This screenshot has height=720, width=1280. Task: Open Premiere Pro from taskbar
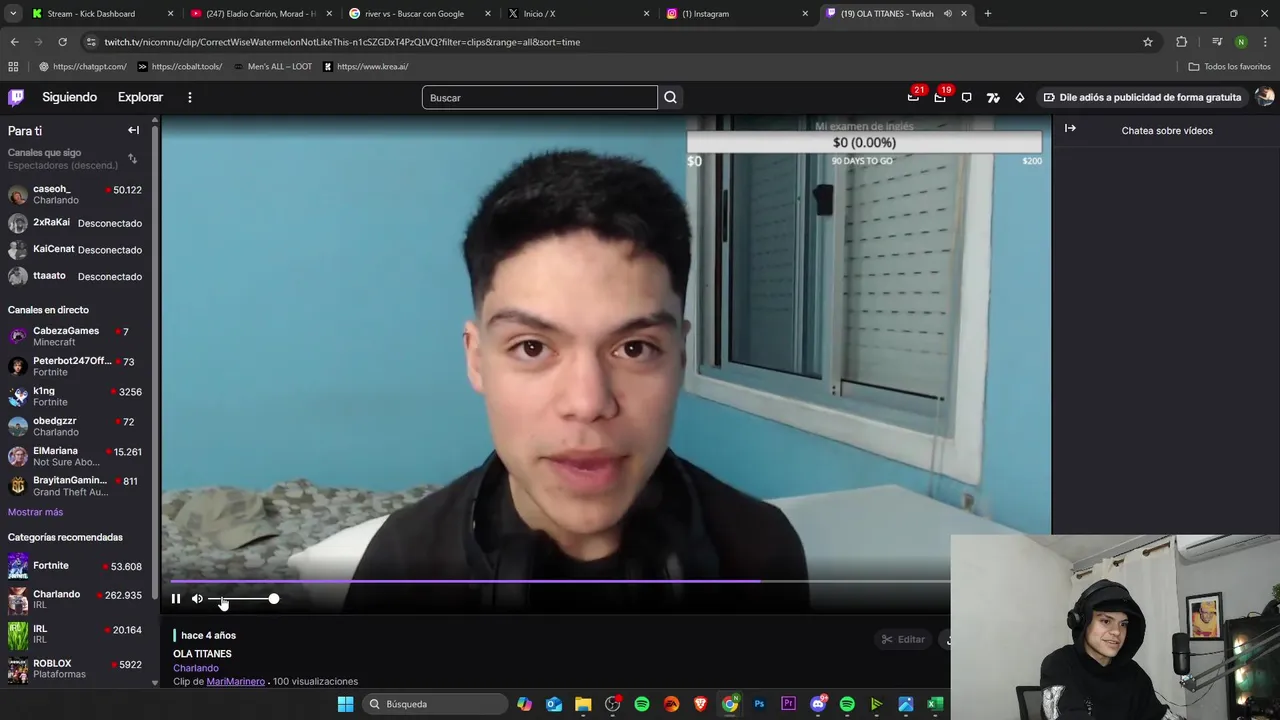(788, 704)
